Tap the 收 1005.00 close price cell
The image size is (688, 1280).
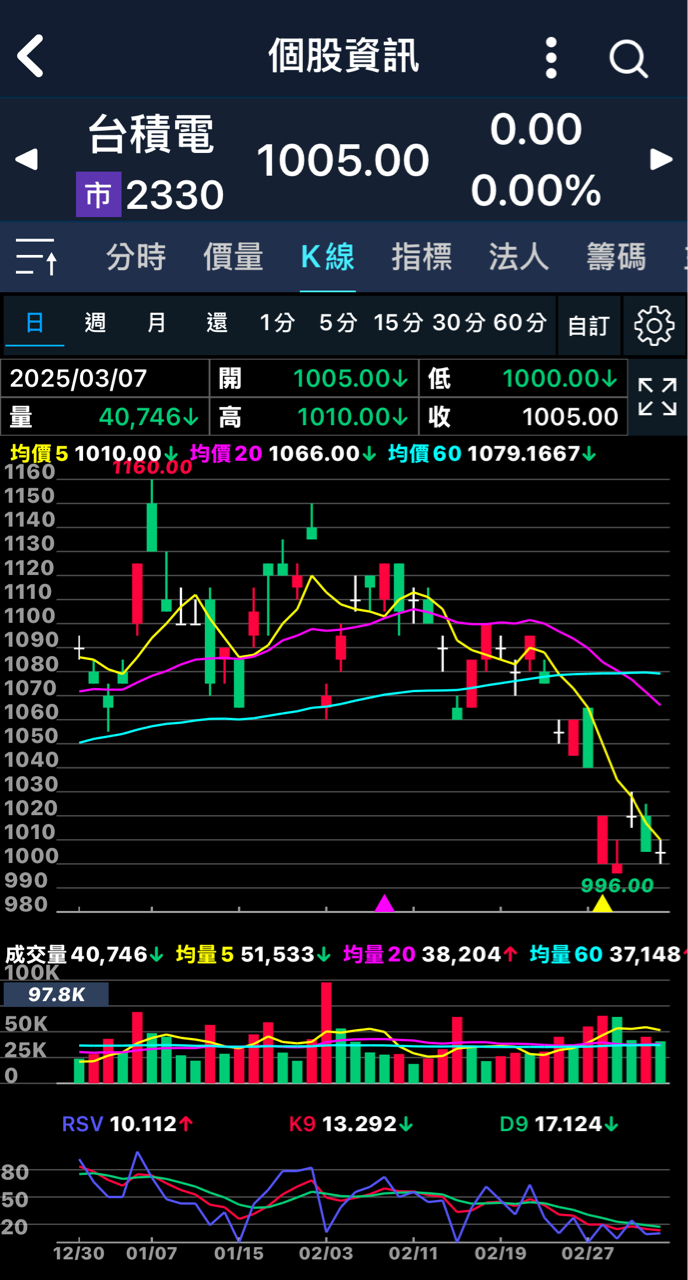click(x=524, y=416)
